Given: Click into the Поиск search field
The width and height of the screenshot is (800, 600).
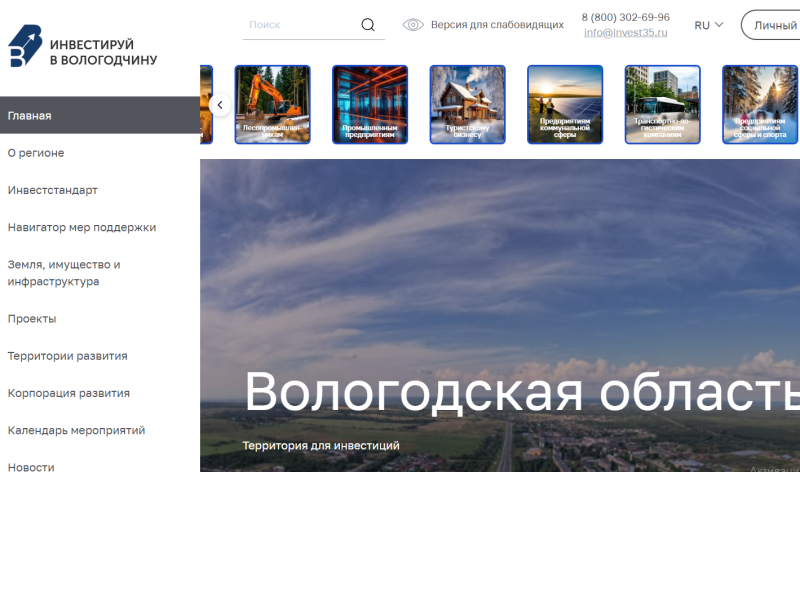Looking at the screenshot, I should [300, 25].
